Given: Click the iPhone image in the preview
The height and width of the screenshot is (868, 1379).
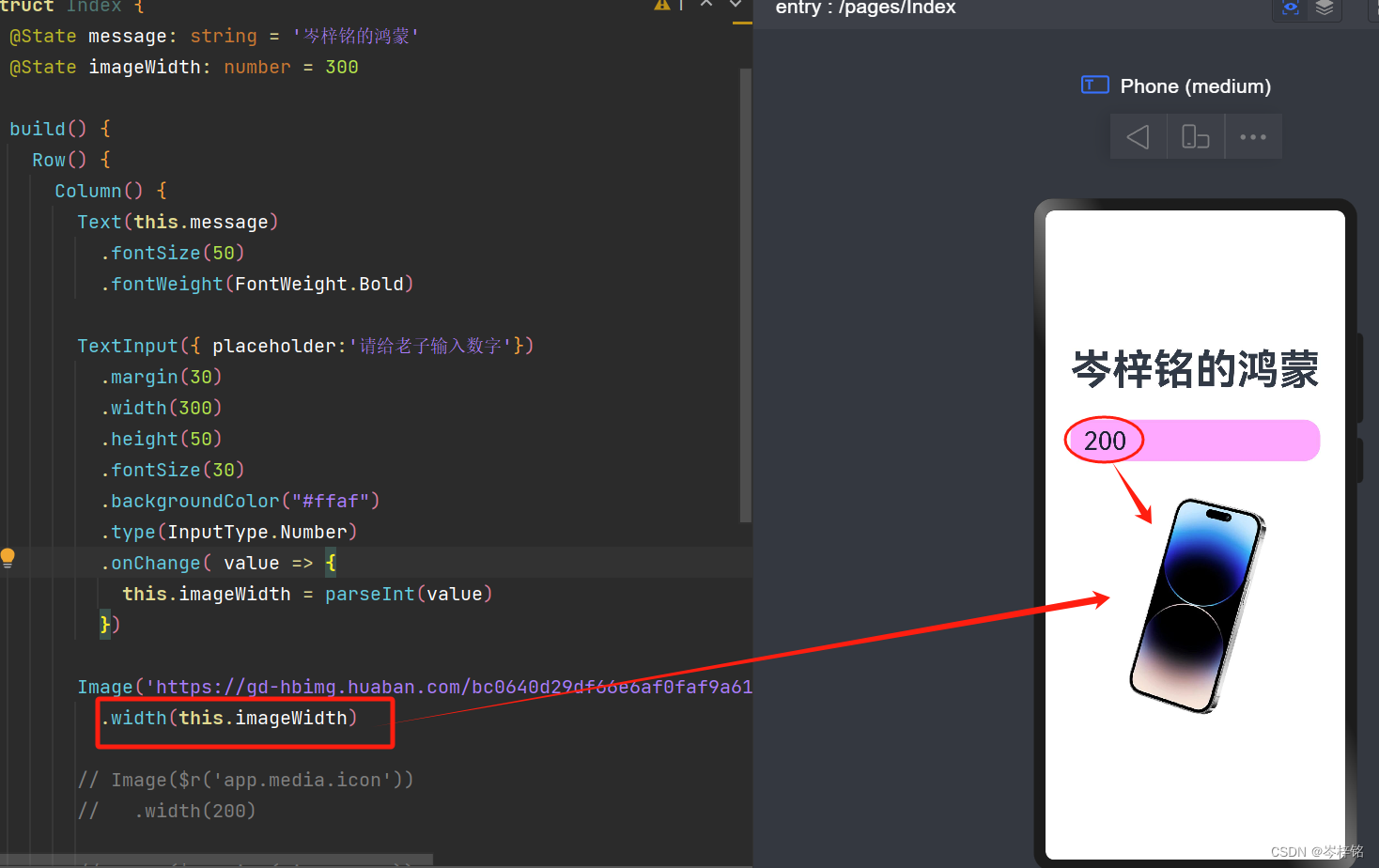Looking at the screenshot, I should pos(1197,606).
